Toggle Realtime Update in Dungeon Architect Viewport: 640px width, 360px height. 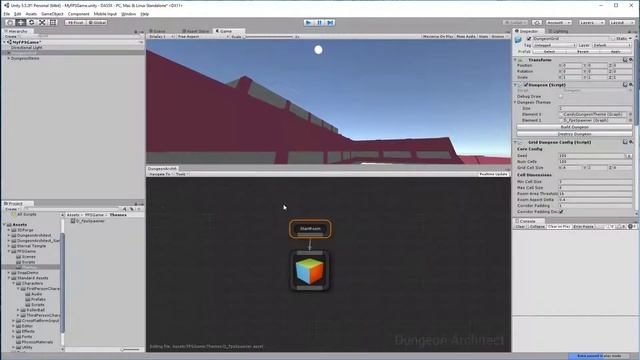pyautogui.click(x=493, y=174)
